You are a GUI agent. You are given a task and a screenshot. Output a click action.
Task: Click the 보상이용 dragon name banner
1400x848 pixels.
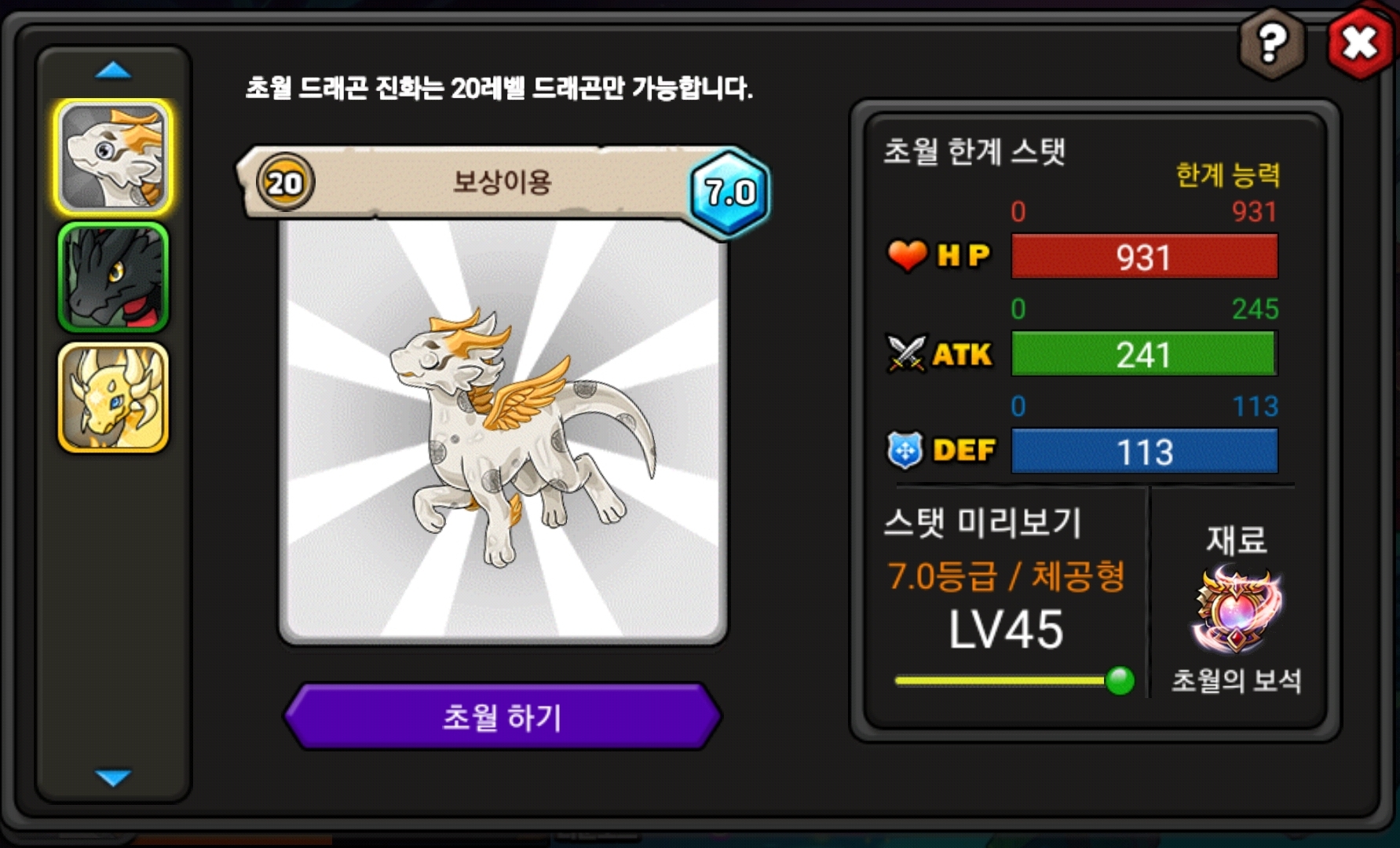501,182
